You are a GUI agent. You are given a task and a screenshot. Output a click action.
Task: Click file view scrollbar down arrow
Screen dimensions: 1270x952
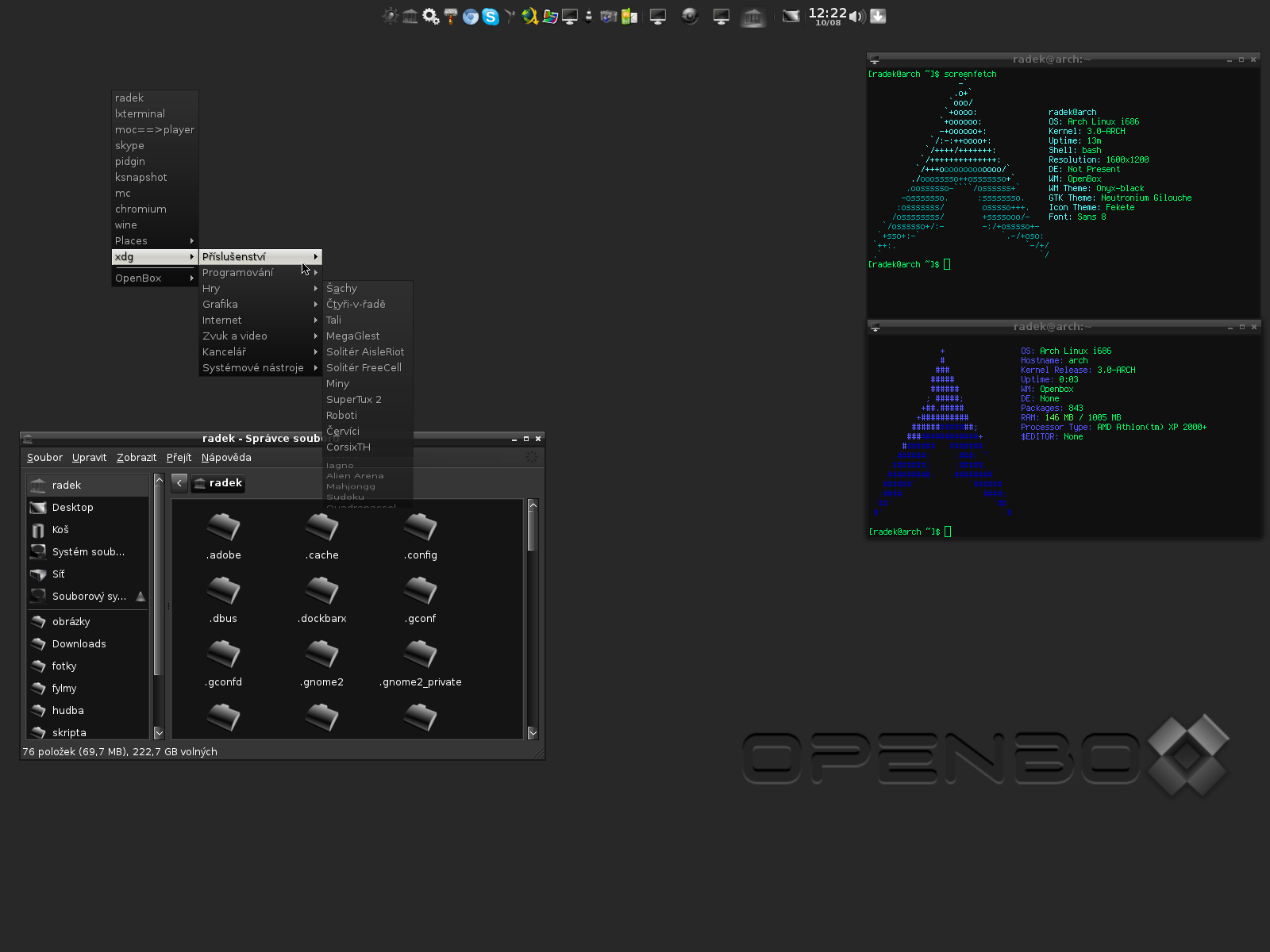(x=533, y=733)
